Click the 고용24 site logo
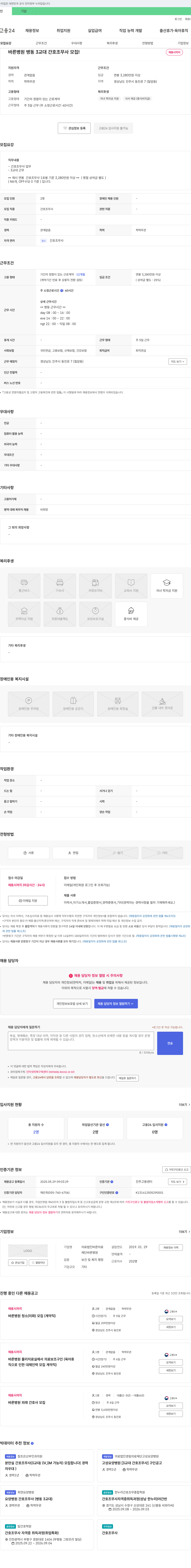191x1568 pixels. point(7,30)
